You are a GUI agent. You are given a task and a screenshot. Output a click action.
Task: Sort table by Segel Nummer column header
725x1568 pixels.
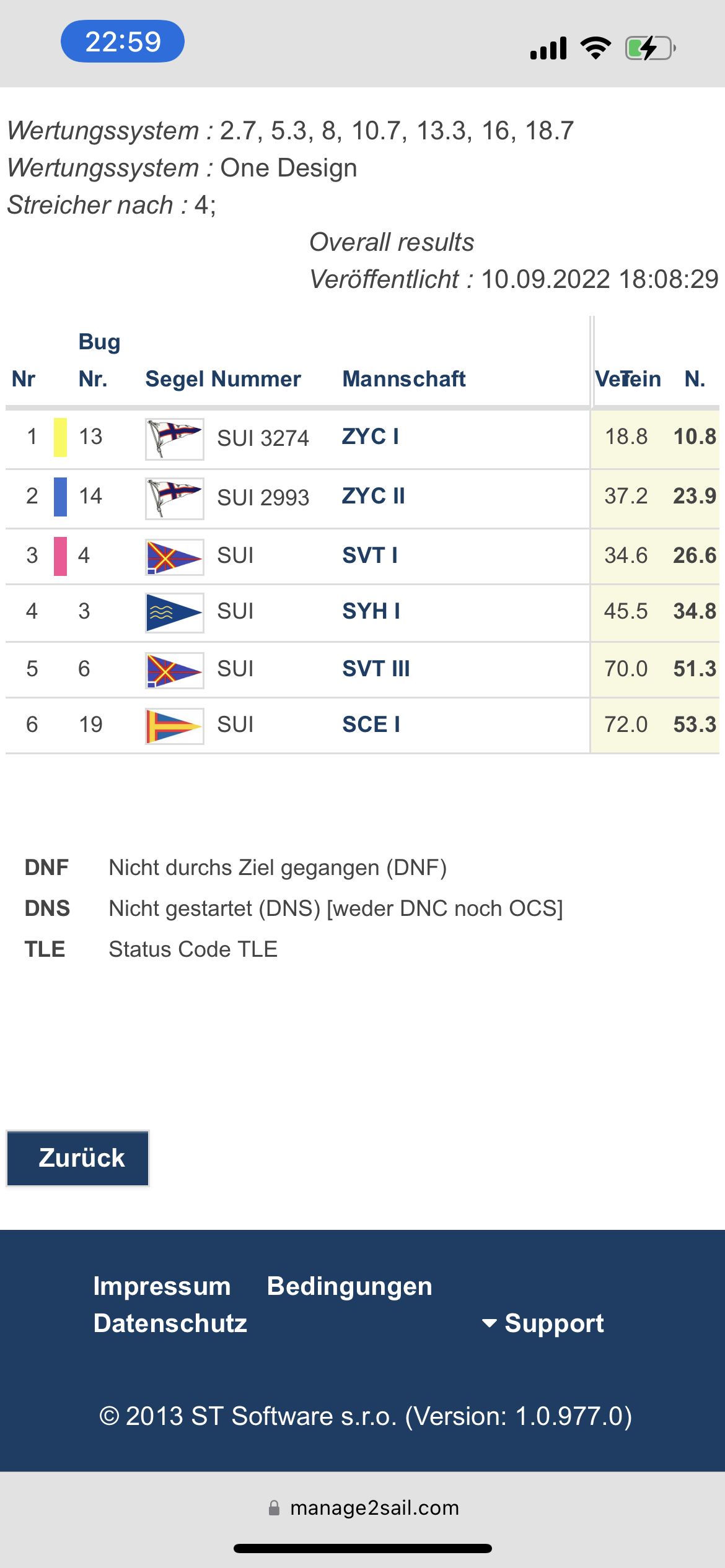[x=223, y=379]
